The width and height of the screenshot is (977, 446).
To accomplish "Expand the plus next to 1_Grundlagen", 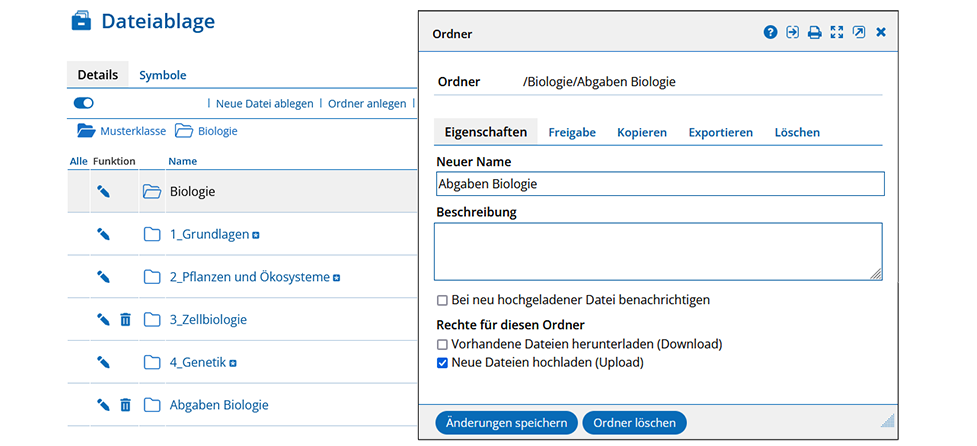I will pyautogui.click(x=255, y=235).
